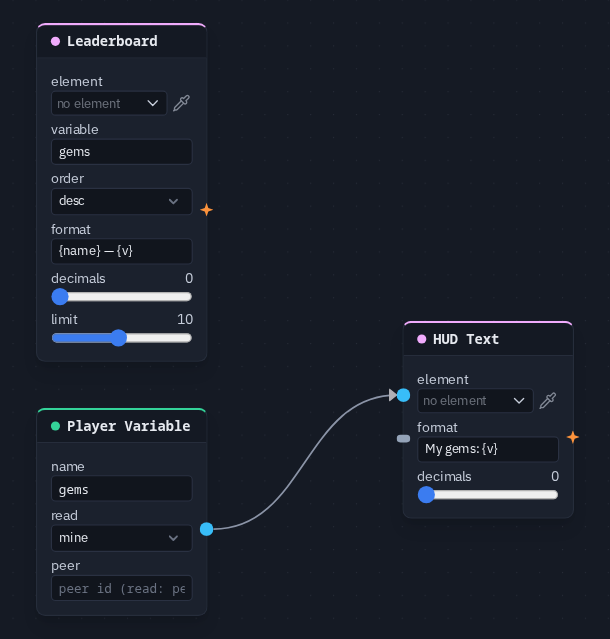Click the pink dot in HUD Text header
The image size is (610, 639).
coord(422,339)
